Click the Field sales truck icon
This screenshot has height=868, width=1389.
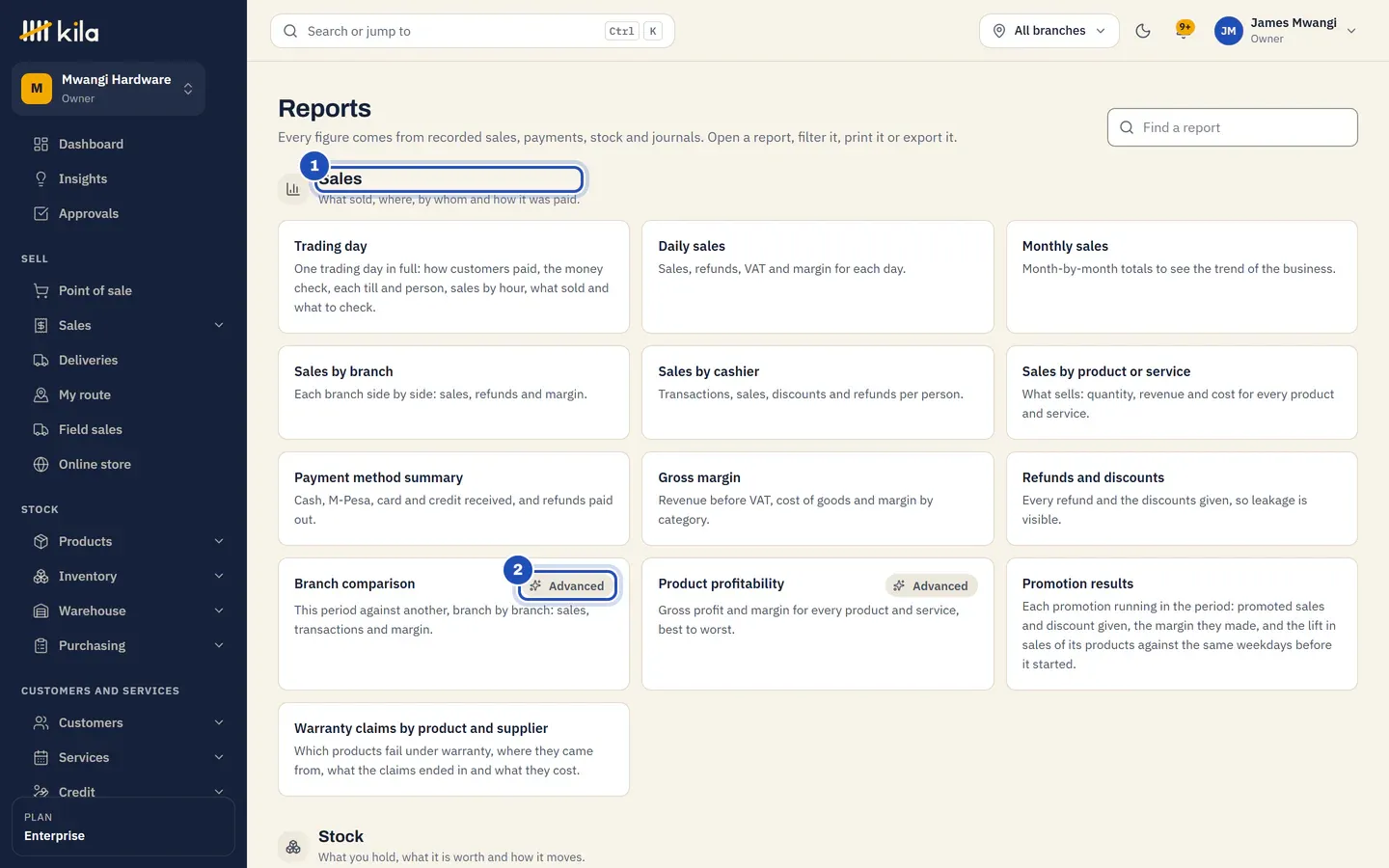(x=41, y=430)
